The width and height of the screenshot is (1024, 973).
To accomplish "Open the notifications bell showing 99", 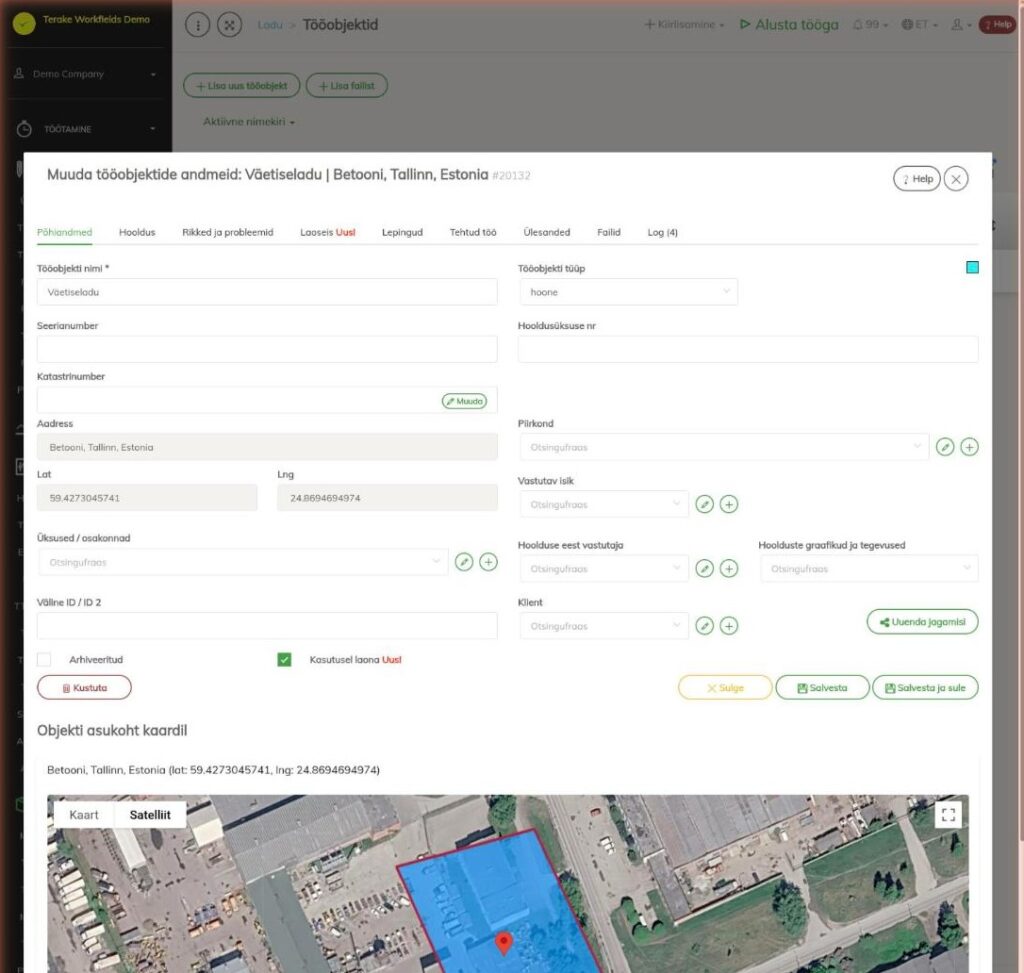I will (x=870, y=25).
